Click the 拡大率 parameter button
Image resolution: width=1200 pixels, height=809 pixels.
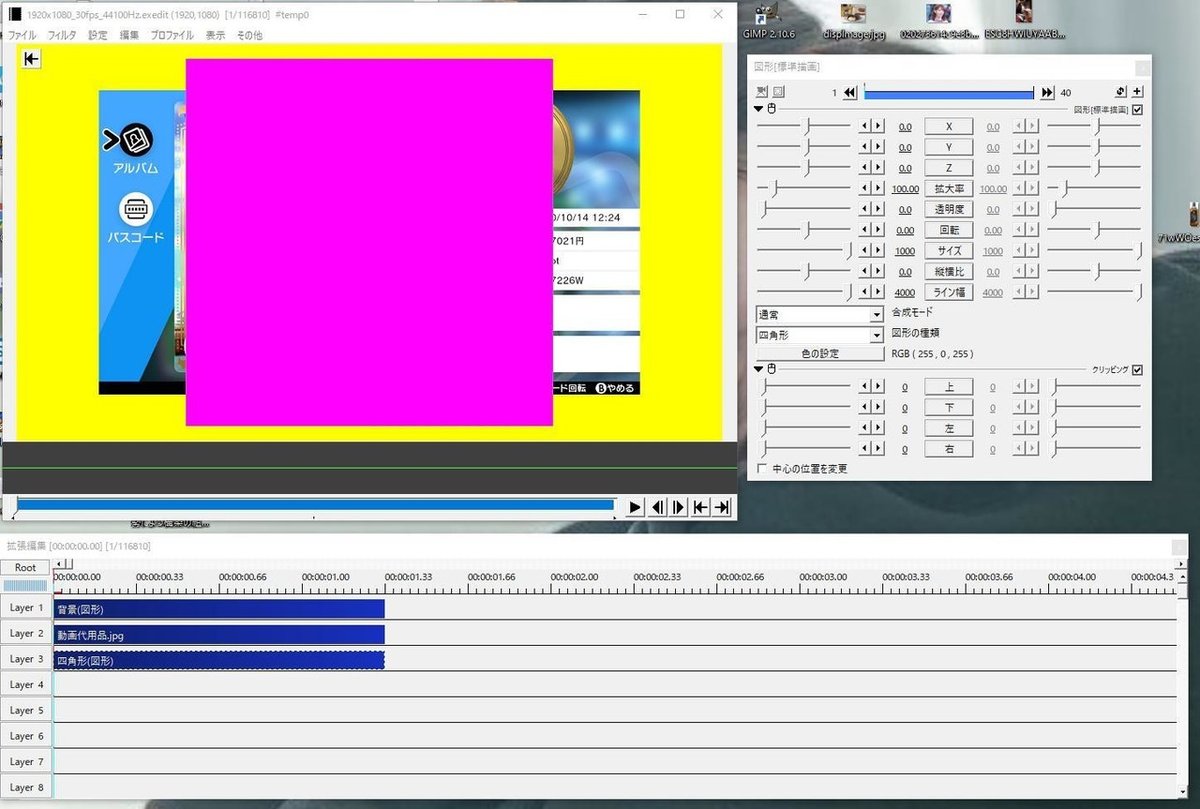coord(949,189)
